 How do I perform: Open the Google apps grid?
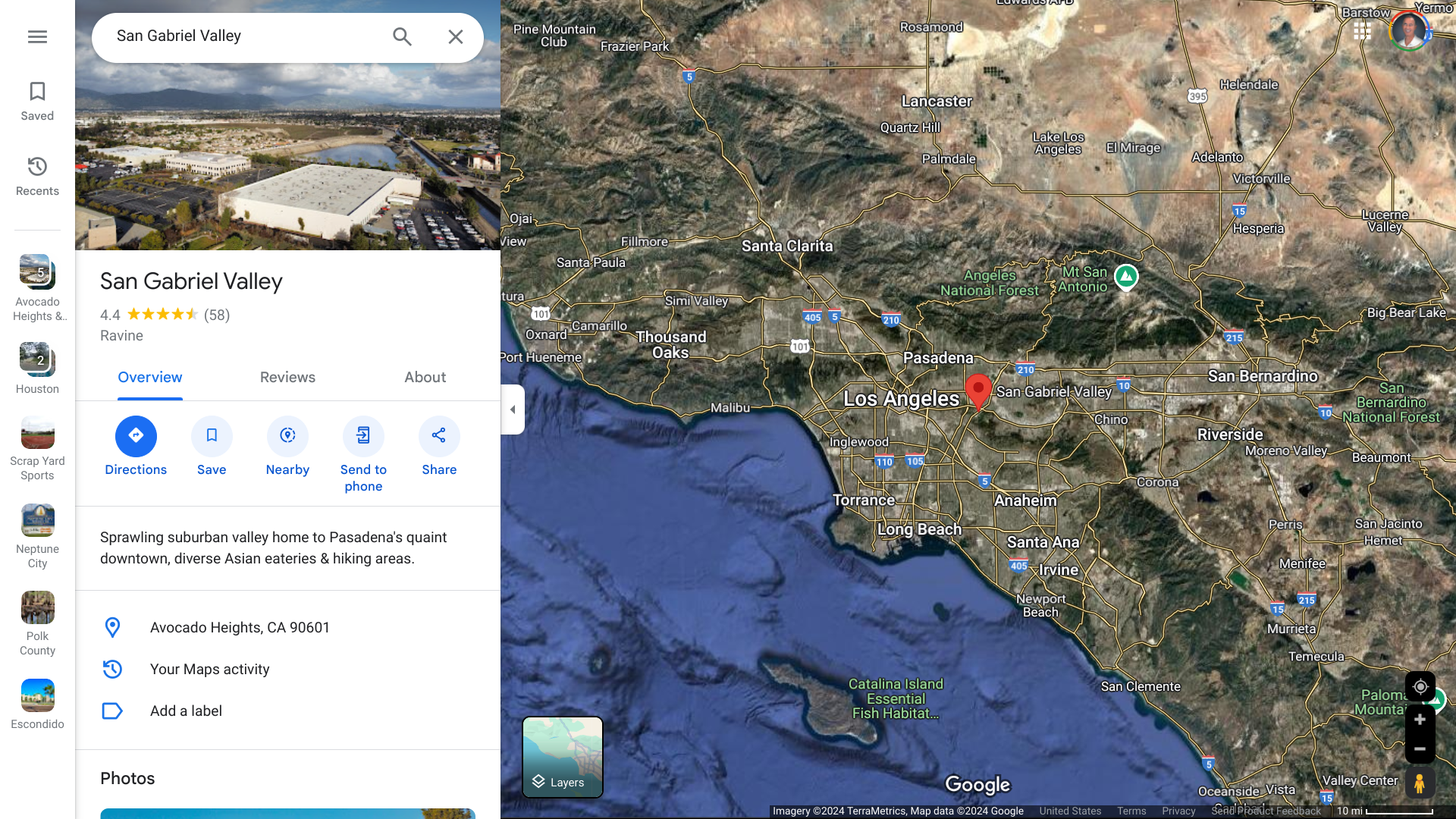tap(1362, 31)
